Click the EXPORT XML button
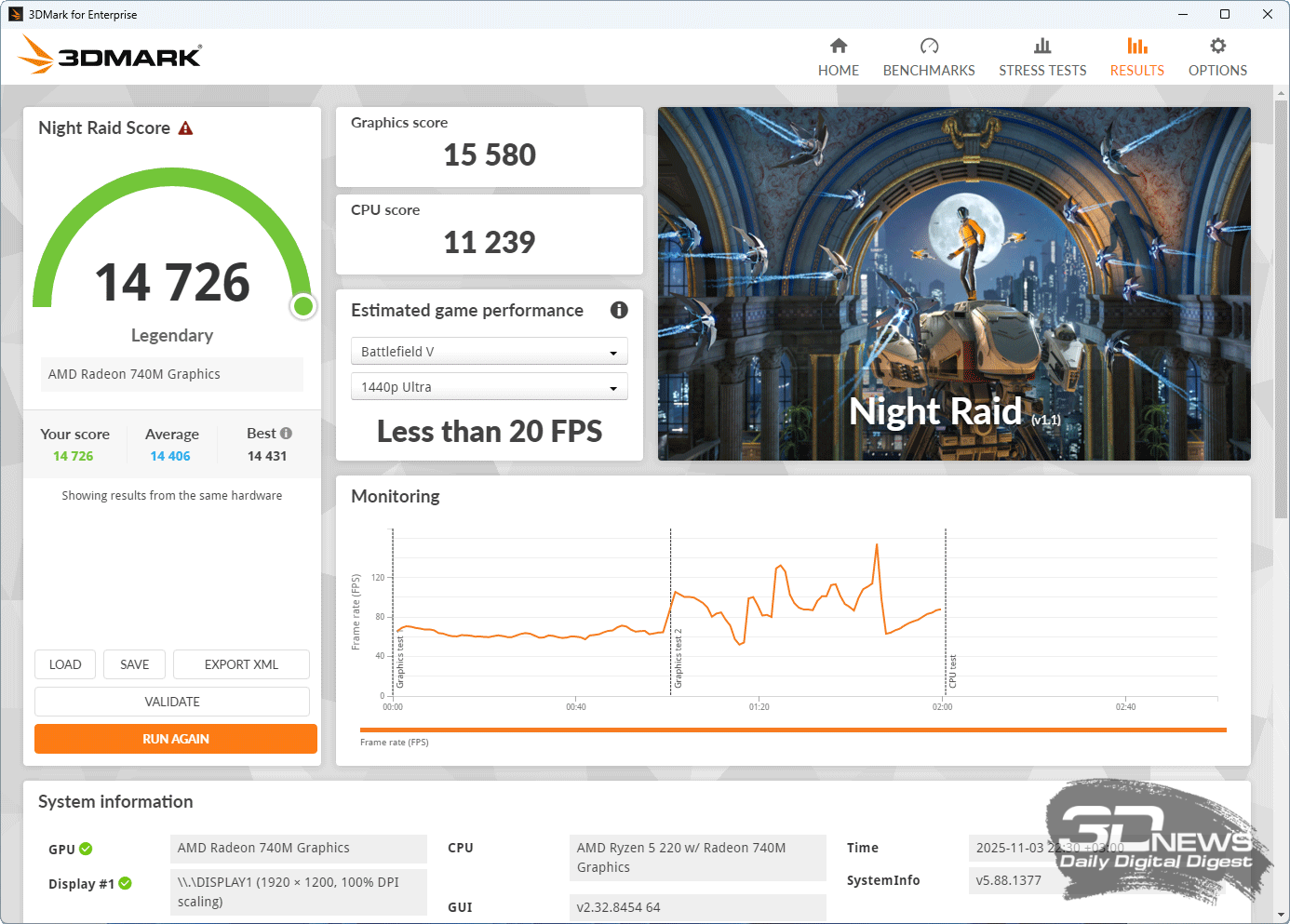 point(241,664)
